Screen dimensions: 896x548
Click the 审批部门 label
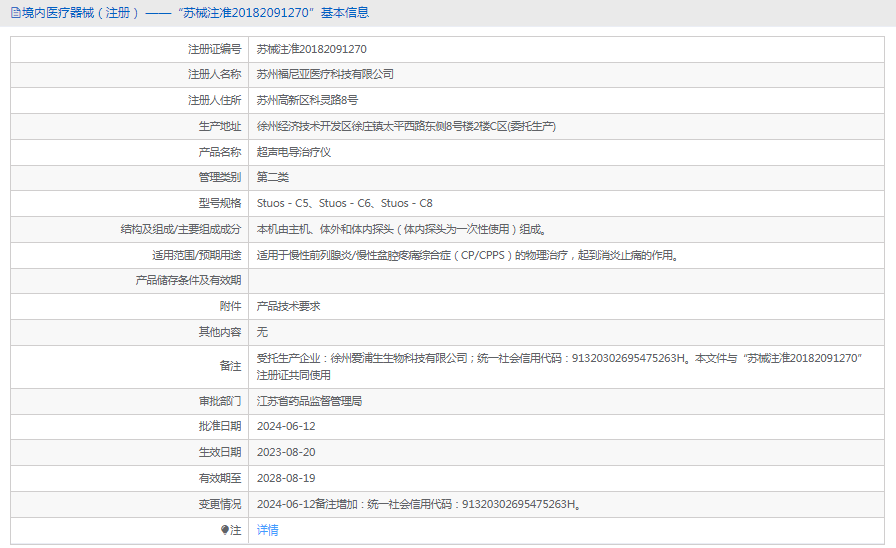[219, 401]
